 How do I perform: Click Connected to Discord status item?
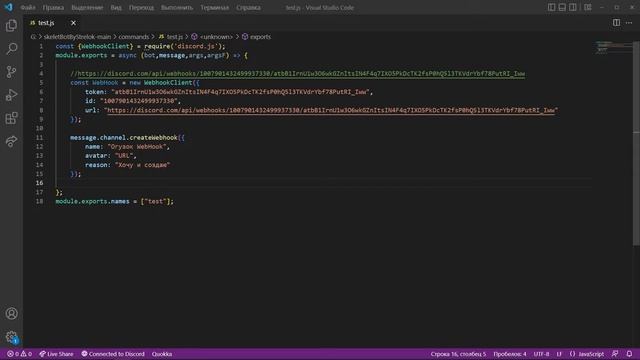[x=113, y=354]
